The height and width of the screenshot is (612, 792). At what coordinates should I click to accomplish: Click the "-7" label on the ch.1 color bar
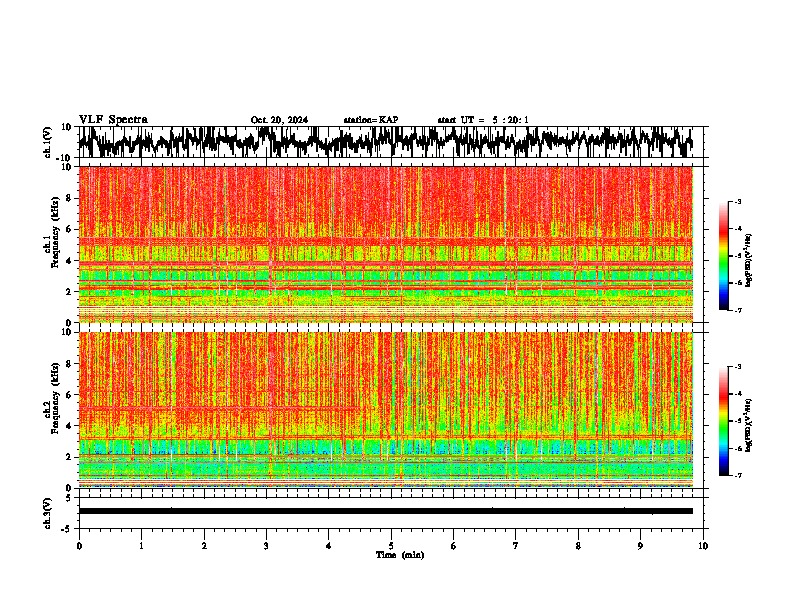(737, 310)
